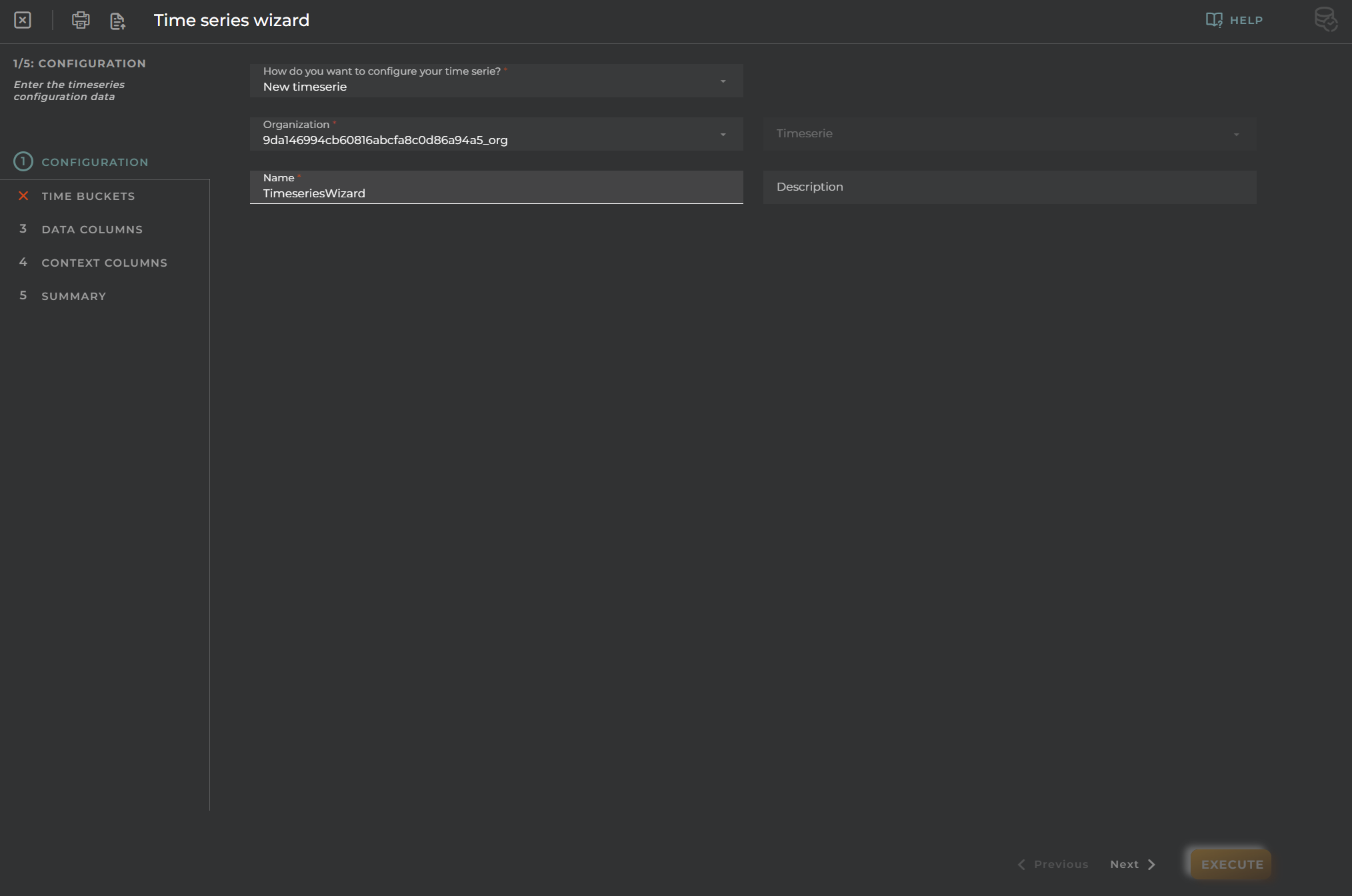Open the Timeserie dropdown
The width and height of the screenshot is (1352, 896).
(x=1009, y=133)
